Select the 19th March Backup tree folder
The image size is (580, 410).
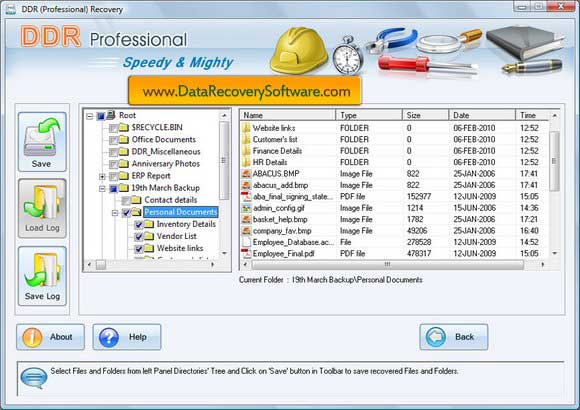click(x=166, y=188)
